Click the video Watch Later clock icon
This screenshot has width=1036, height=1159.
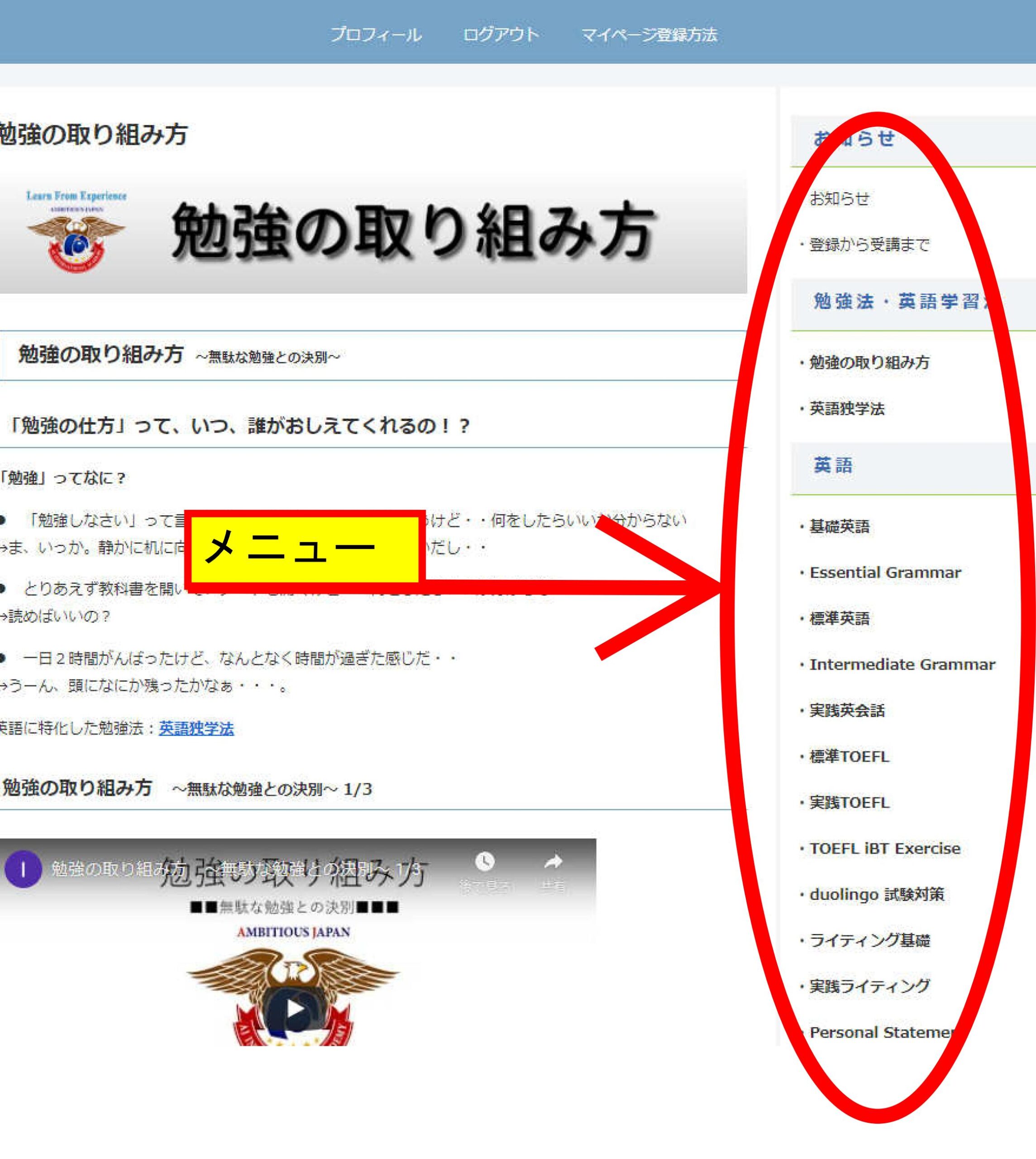point(484,862)
